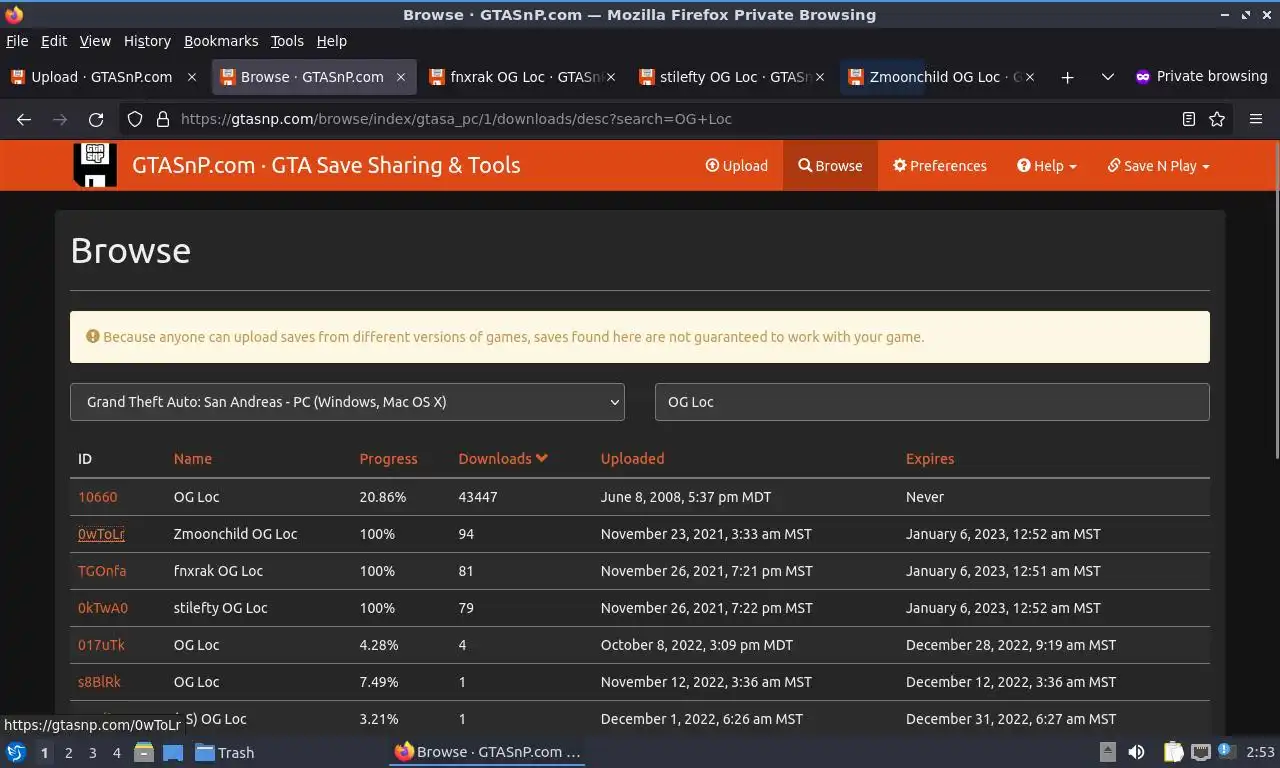Click the Zmoonchild OG Loc name cell
1280x768 pixels.
[x=235, y=534]
